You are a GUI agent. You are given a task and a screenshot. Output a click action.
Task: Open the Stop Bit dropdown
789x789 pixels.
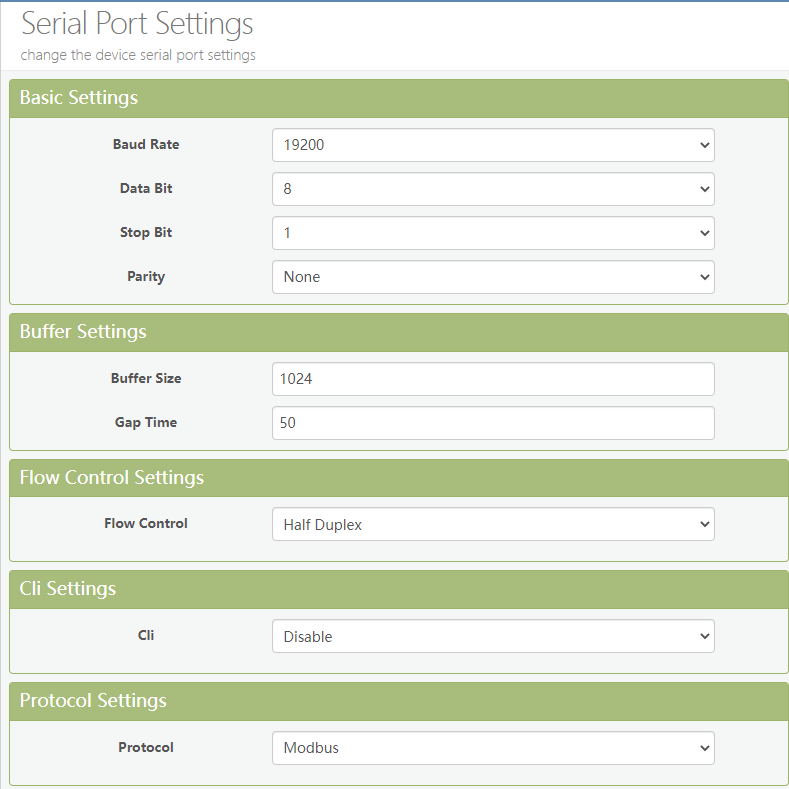click(493, 233)
